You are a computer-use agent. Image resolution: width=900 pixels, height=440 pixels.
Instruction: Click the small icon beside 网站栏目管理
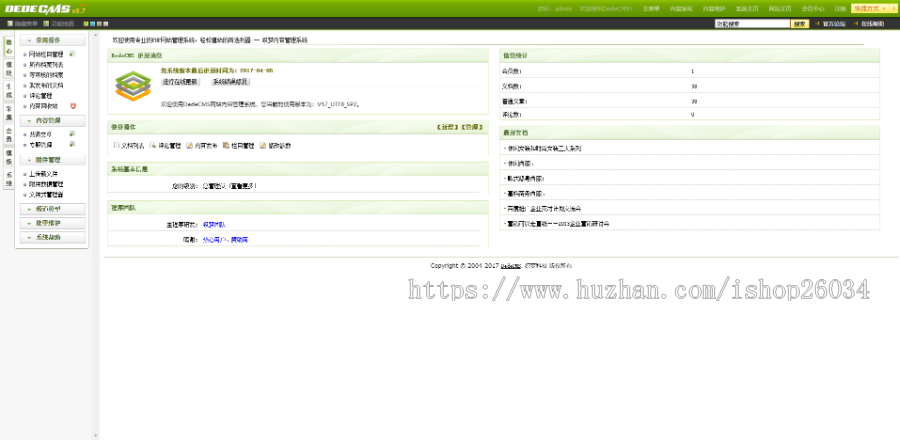pos(72,53)
